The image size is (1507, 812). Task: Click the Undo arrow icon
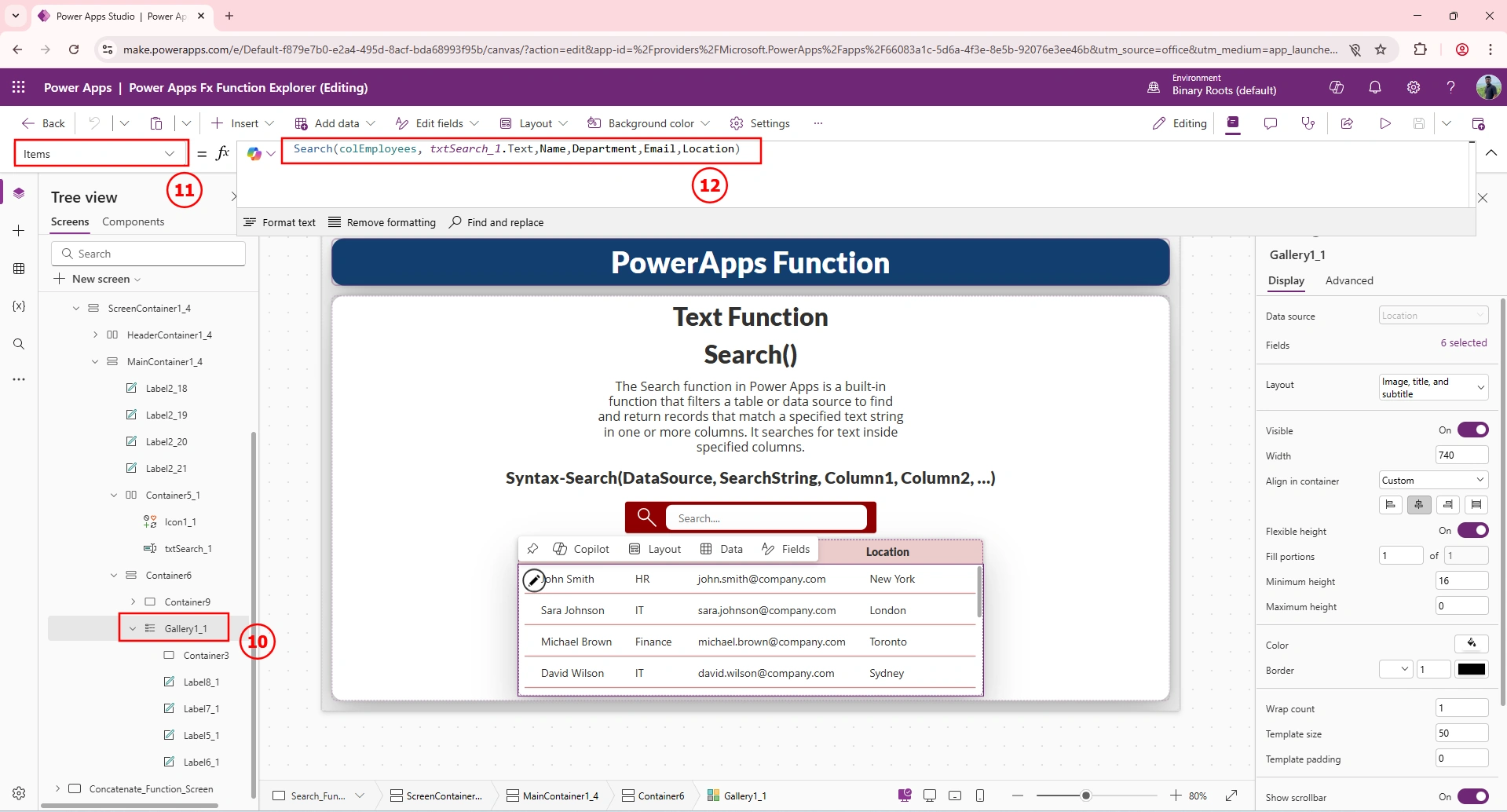94,123
